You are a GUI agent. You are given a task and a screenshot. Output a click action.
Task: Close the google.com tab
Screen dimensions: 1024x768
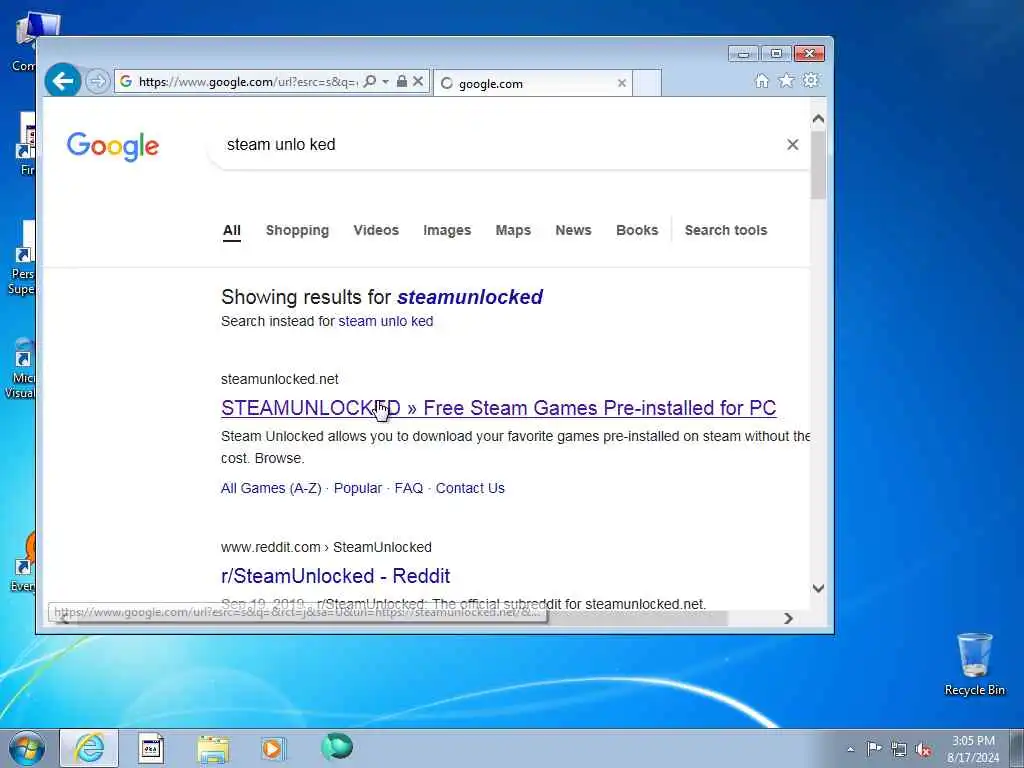tap(622, 83)
